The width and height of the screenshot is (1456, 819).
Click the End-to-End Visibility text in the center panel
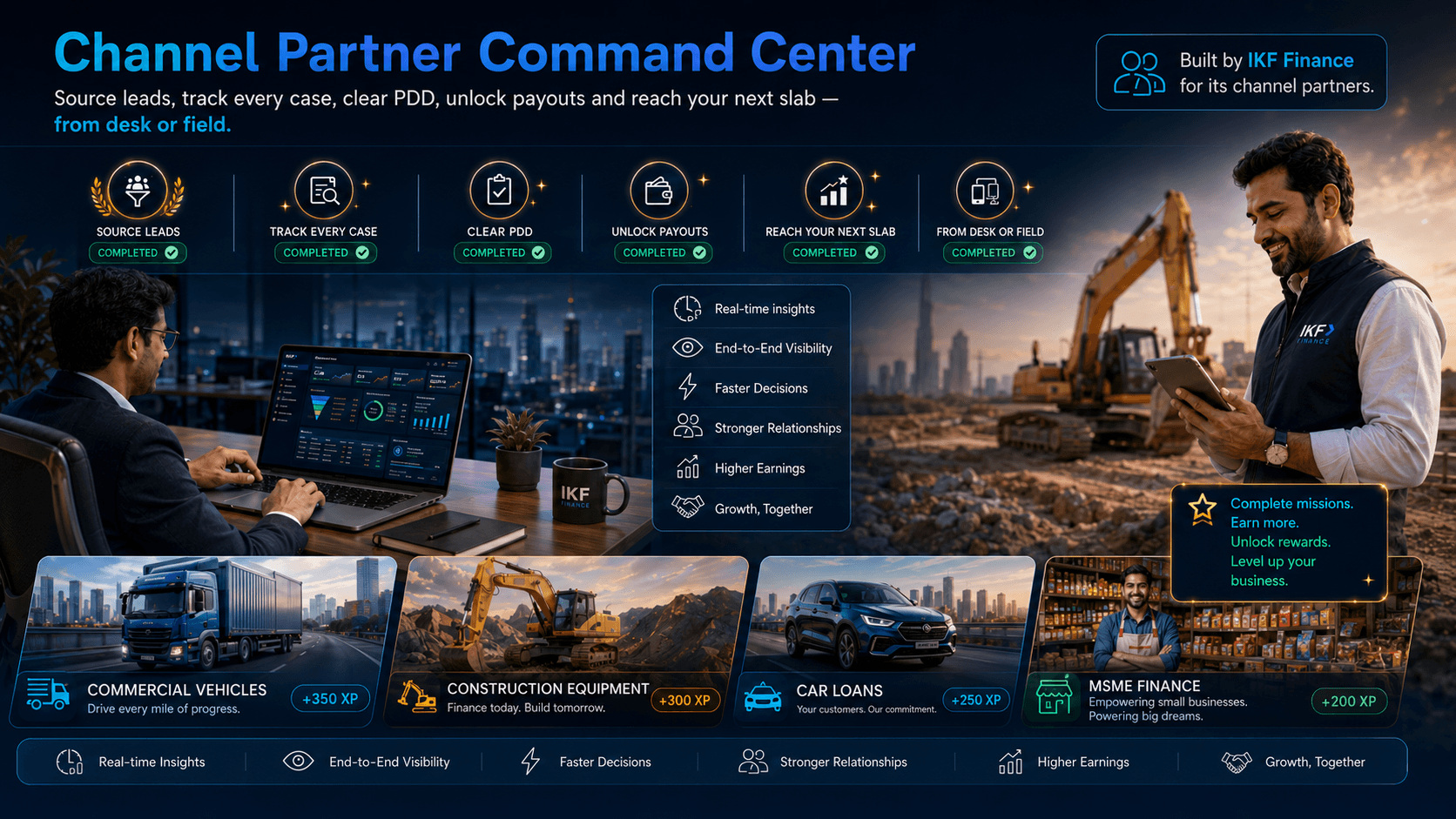773,348
